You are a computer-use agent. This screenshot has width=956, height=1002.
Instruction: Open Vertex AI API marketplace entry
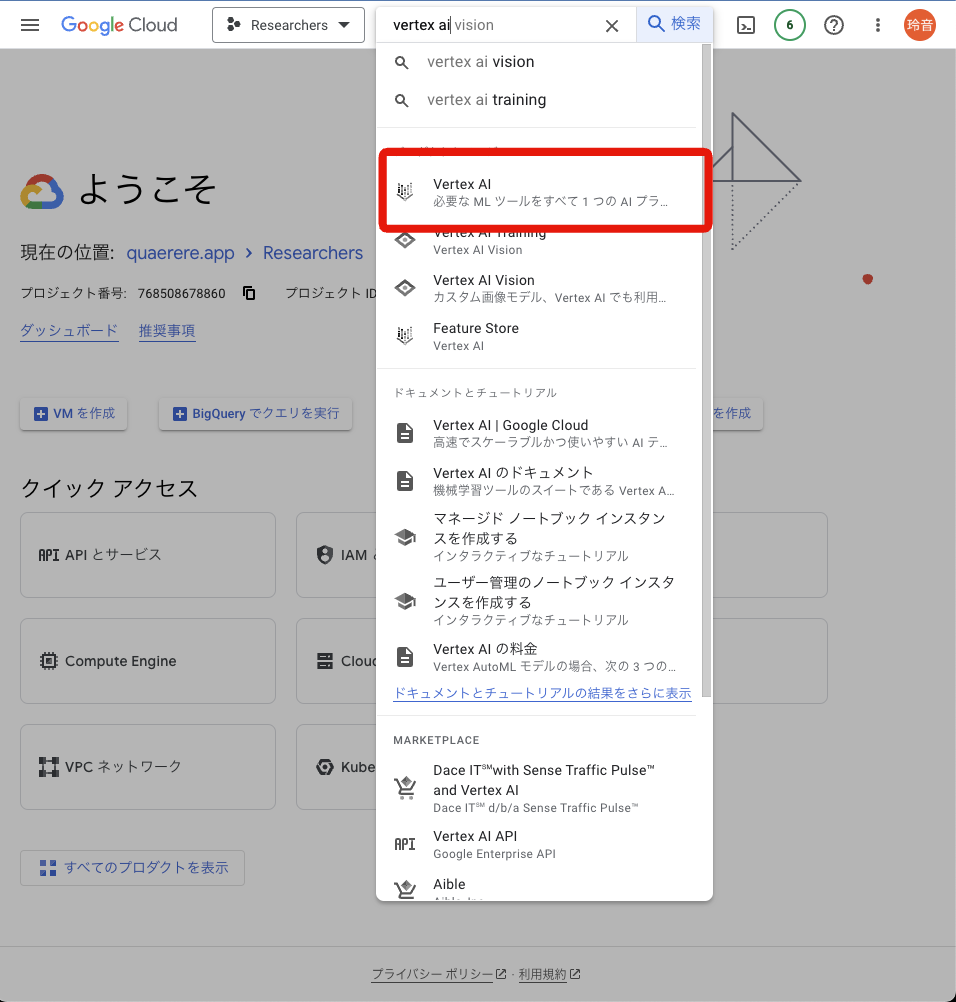(x=539, y=844)
